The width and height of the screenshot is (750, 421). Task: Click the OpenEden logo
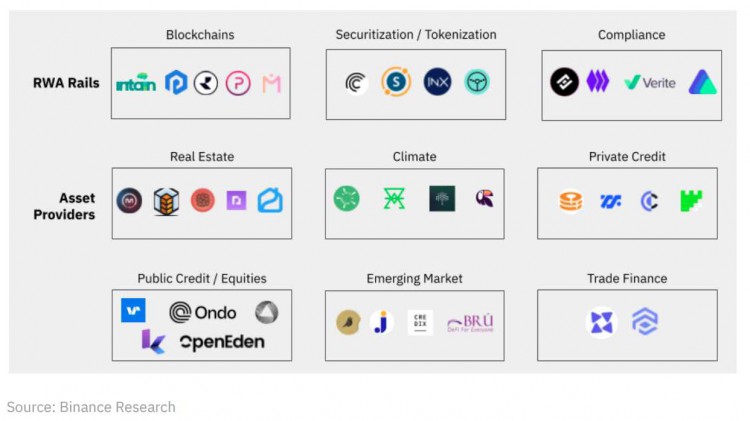(x=221, y=343)
